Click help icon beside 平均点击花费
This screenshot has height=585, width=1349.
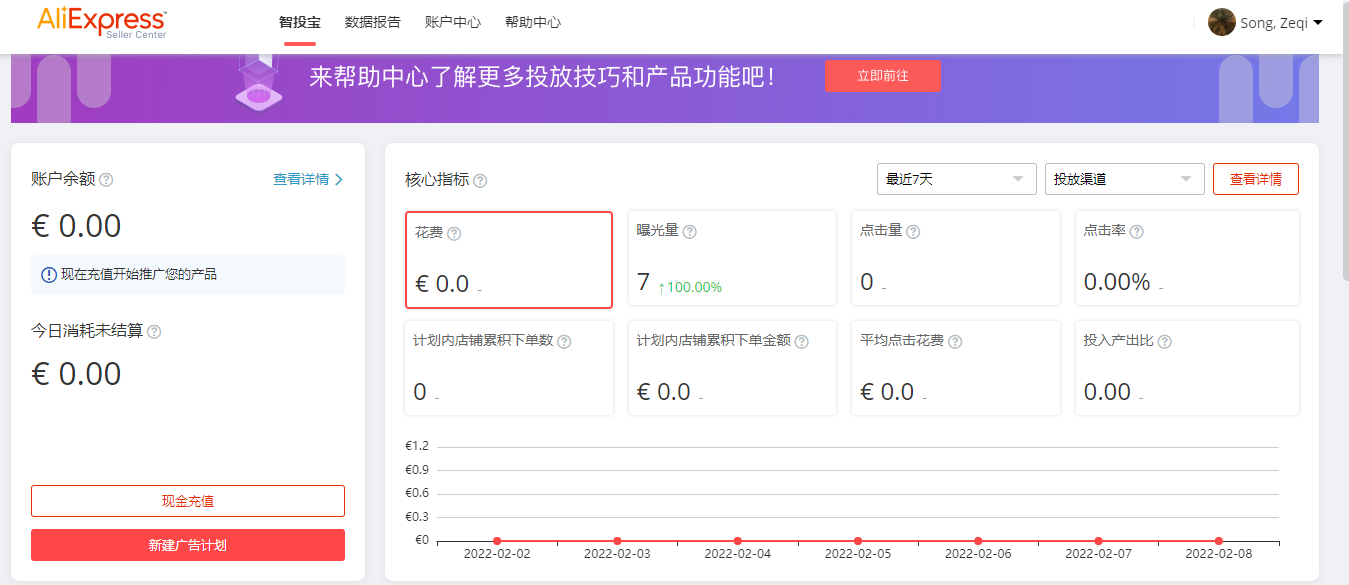pyautogui.click(x=955, y=341)
